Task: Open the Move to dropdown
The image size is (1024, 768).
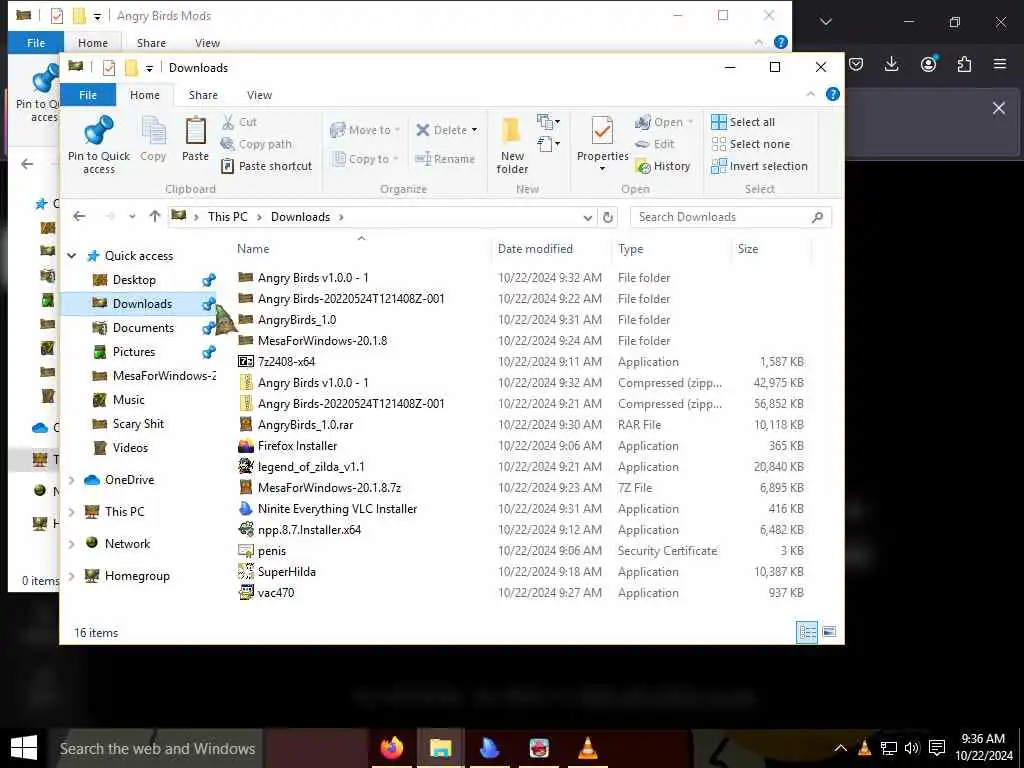Action: coord(365,130)
